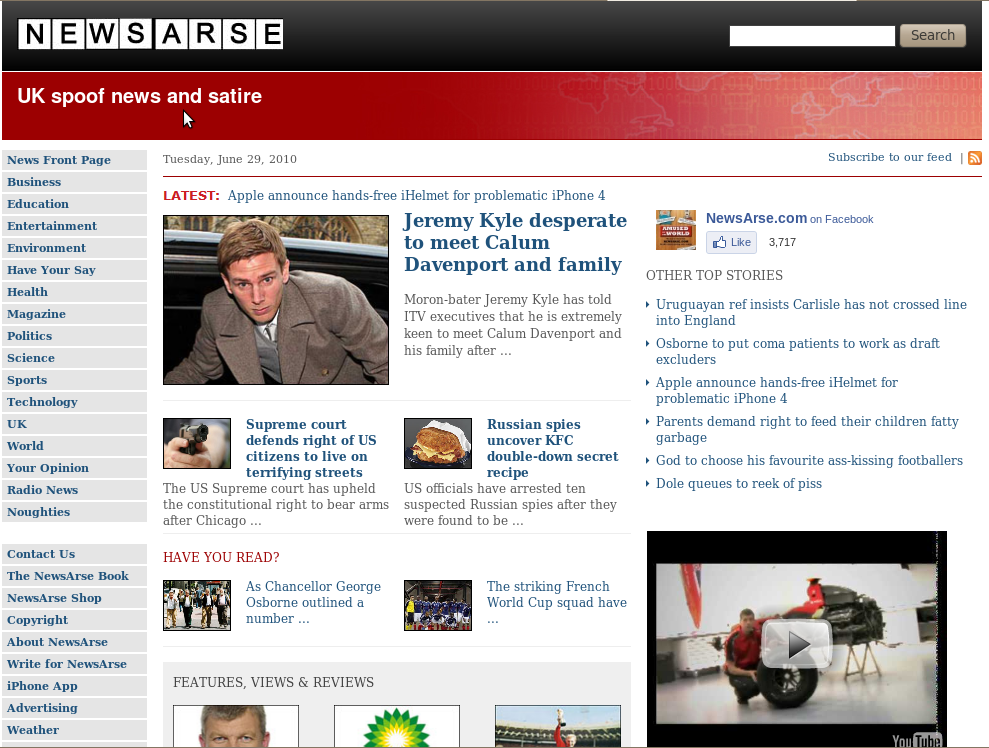The width and height of the screenshot is (989, 748).
Task: Open Have Your Say section
Action: [x=74, y=271]
